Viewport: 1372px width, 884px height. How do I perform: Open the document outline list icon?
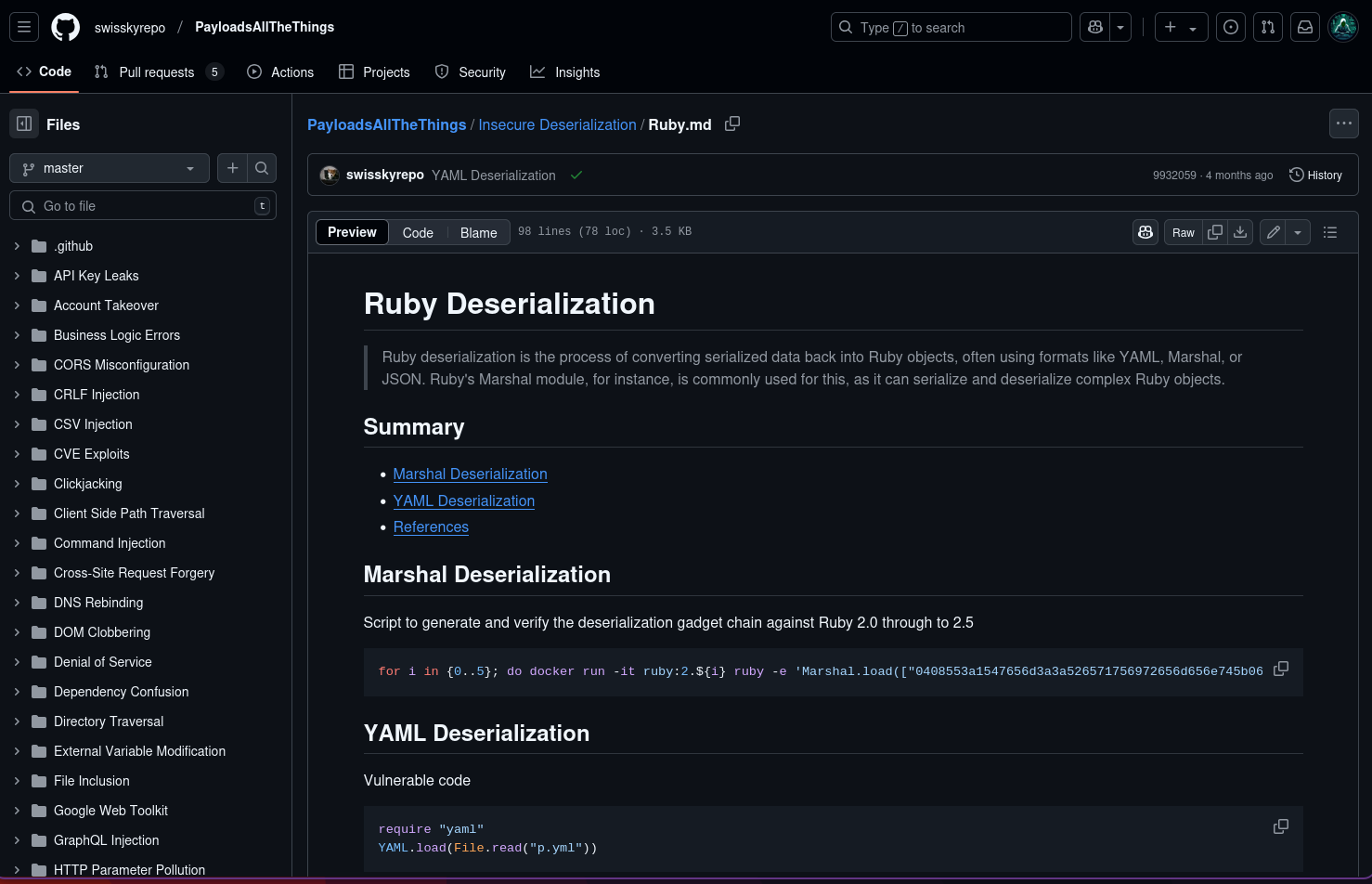(x=1330, y=232)
